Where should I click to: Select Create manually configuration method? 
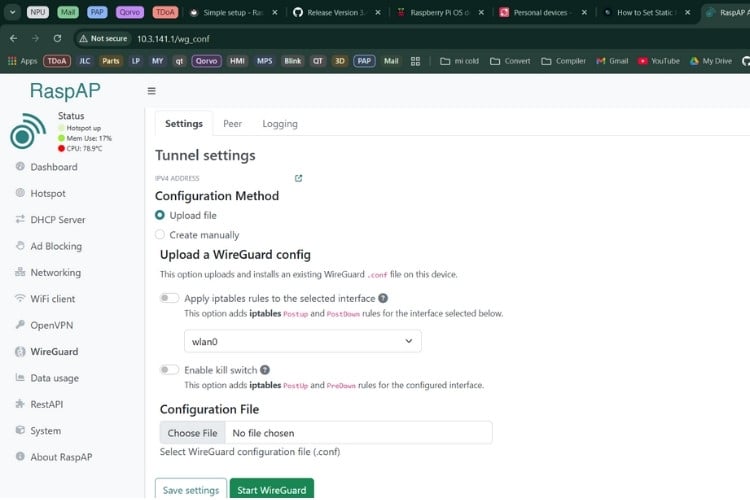click(x=160, y=234)
